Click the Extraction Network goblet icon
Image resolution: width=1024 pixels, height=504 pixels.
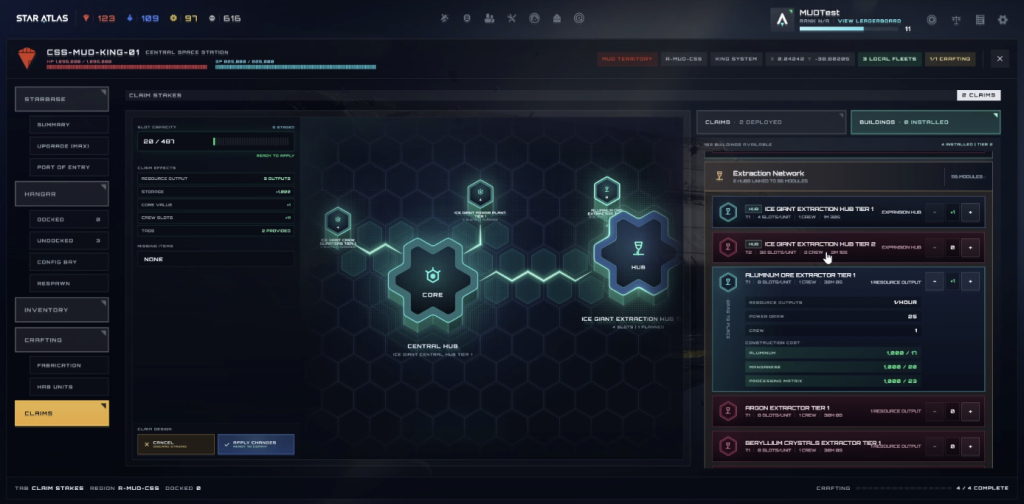click(719, 176)
